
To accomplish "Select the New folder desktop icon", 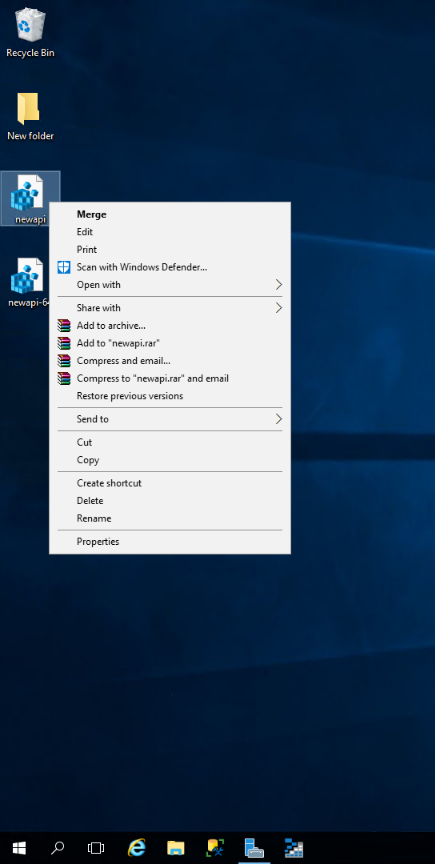I will (x=30, y=116).
